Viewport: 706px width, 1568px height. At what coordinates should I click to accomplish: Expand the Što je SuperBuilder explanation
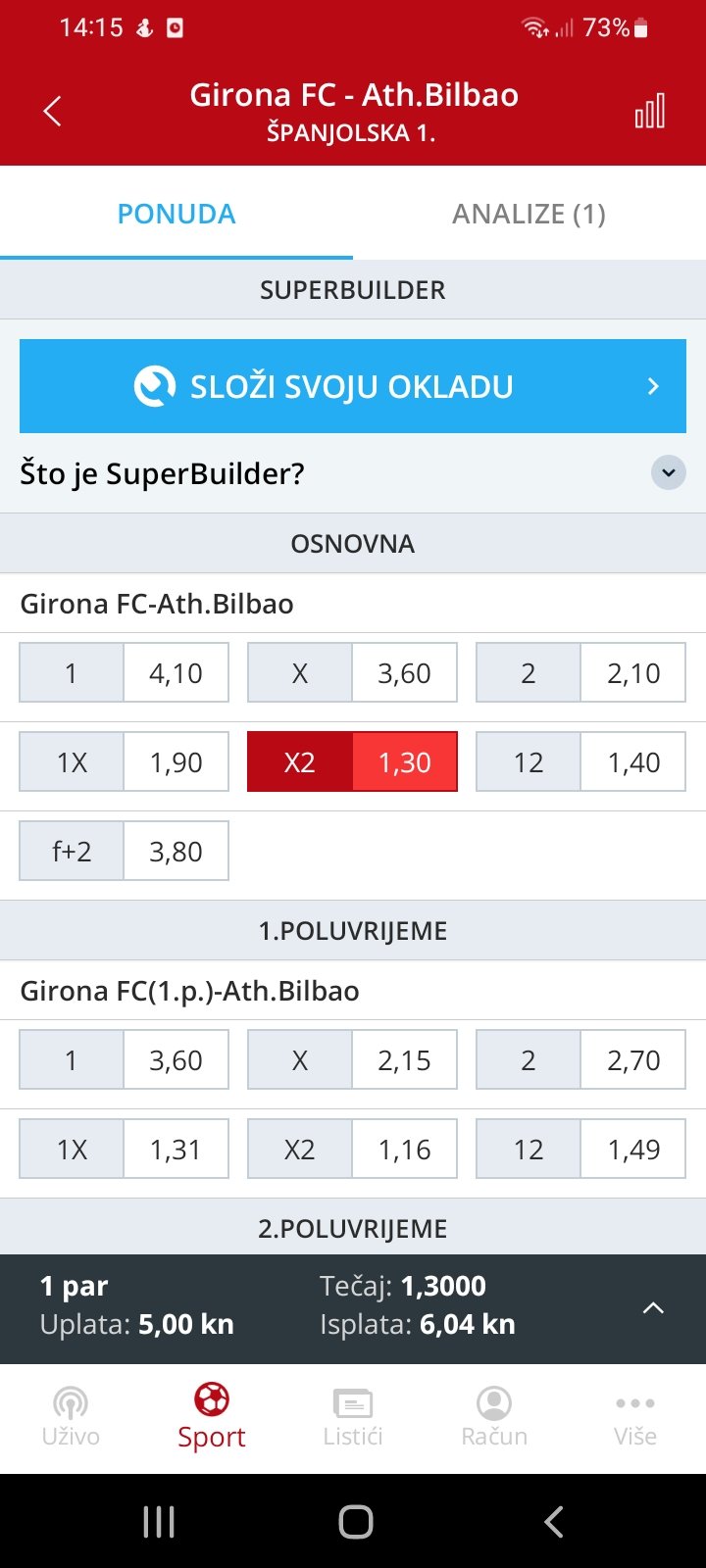(669, 472)
